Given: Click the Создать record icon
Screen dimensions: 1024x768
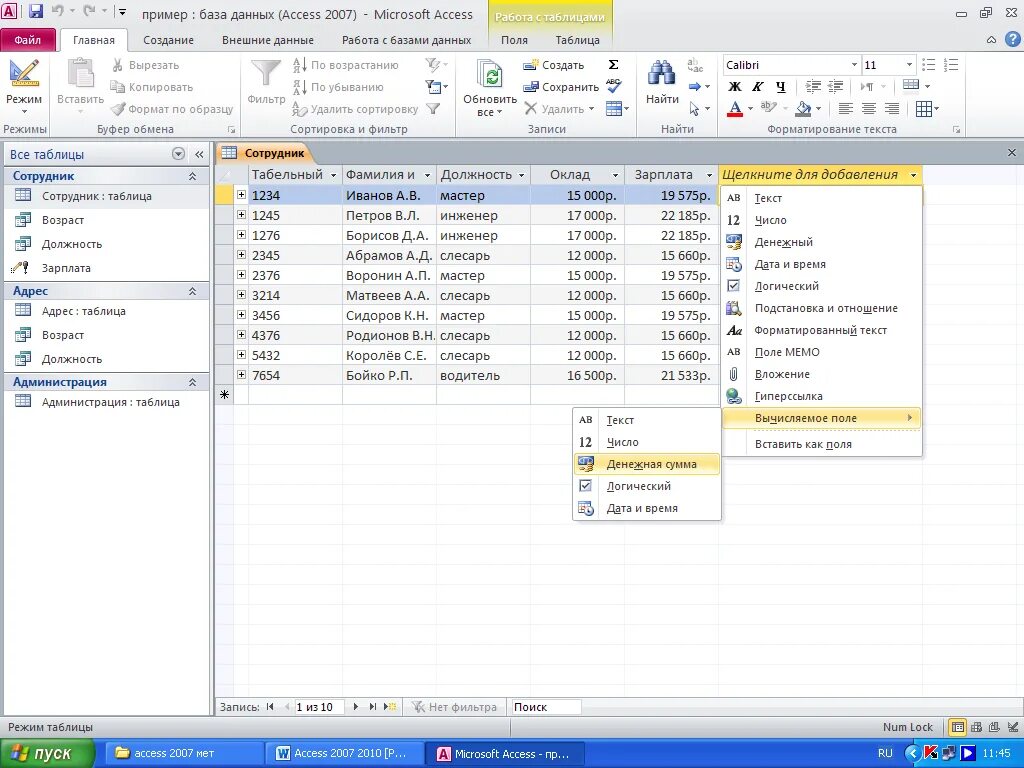Looking at the screenshot, I should coord(531,65).
